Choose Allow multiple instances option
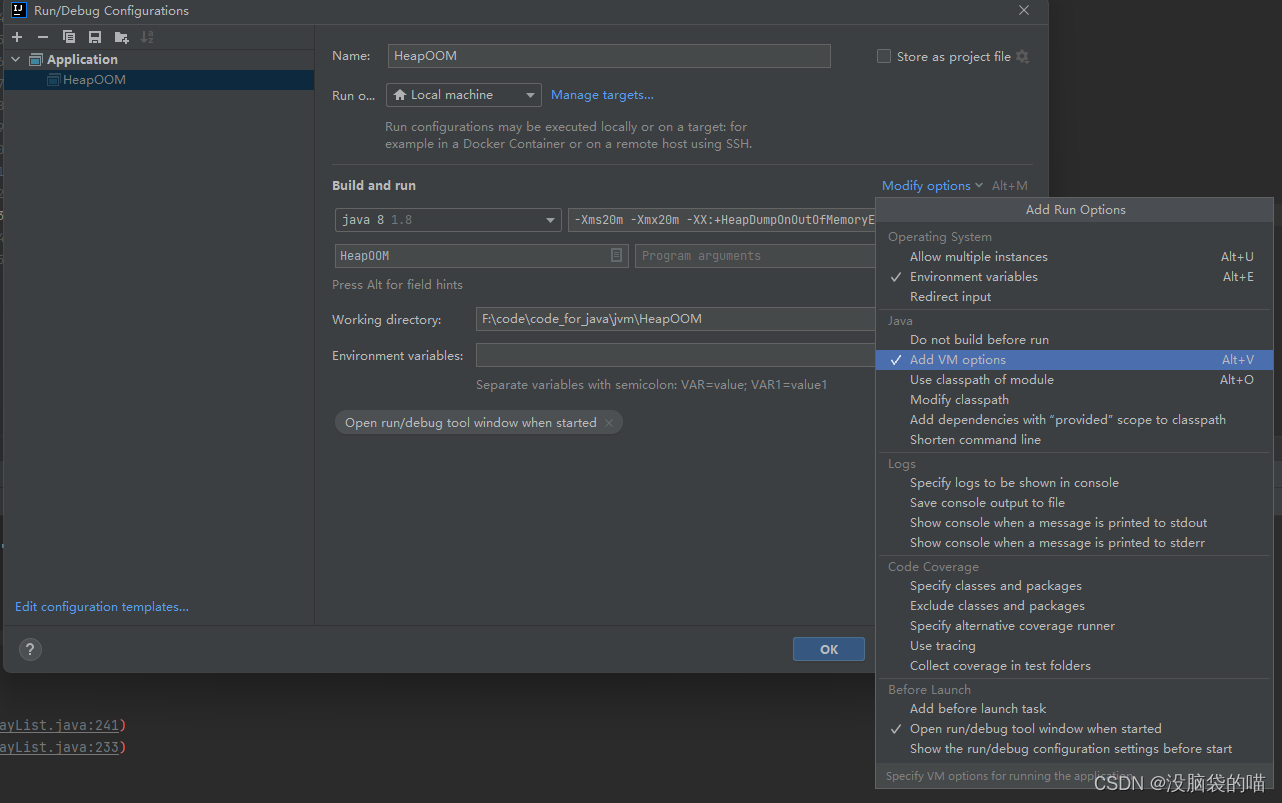Screen dimensions: 1282x803 click(1075, 257)
